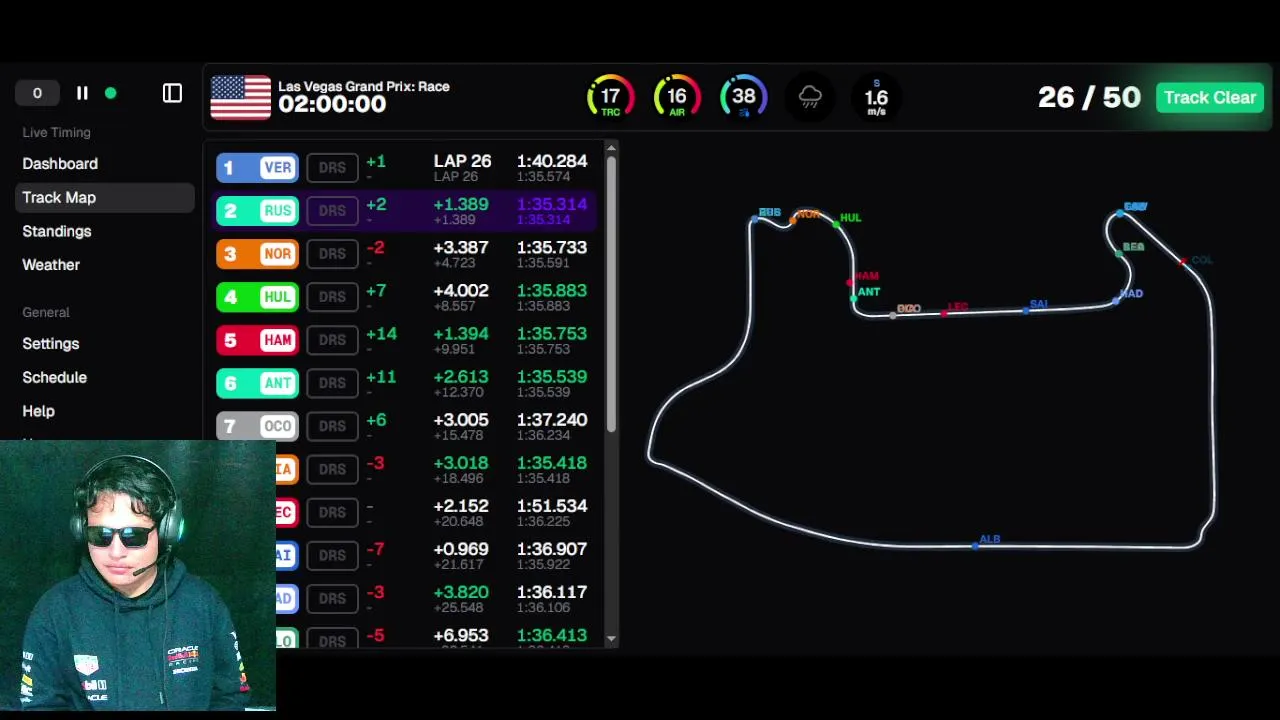Viewport: 1280px width, 720px height.
Task: Select the ANT driver tag in position 6
Action: coord(257,383)
